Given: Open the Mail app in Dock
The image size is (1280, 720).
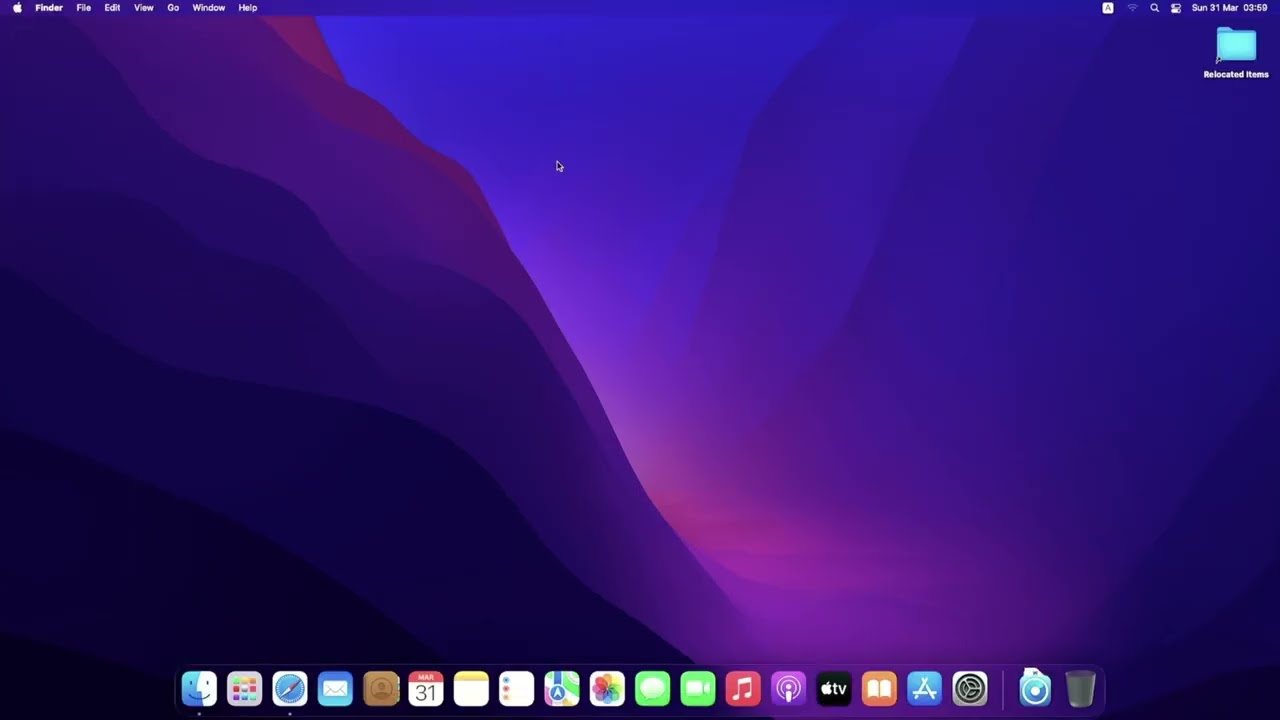Looking at the screenshot, I should click(x=335, y=688).
